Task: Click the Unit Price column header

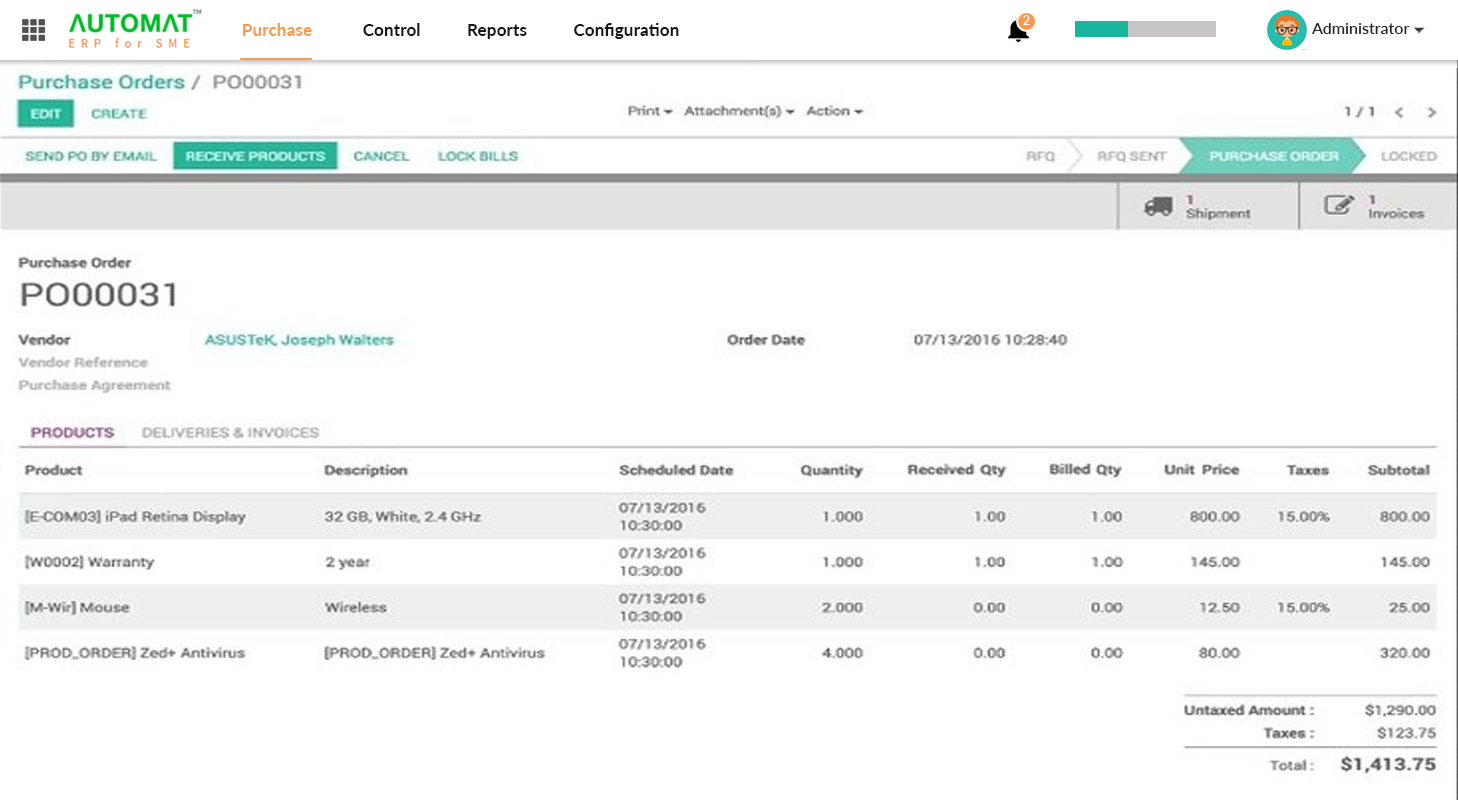Action: tap(1201, 470)
